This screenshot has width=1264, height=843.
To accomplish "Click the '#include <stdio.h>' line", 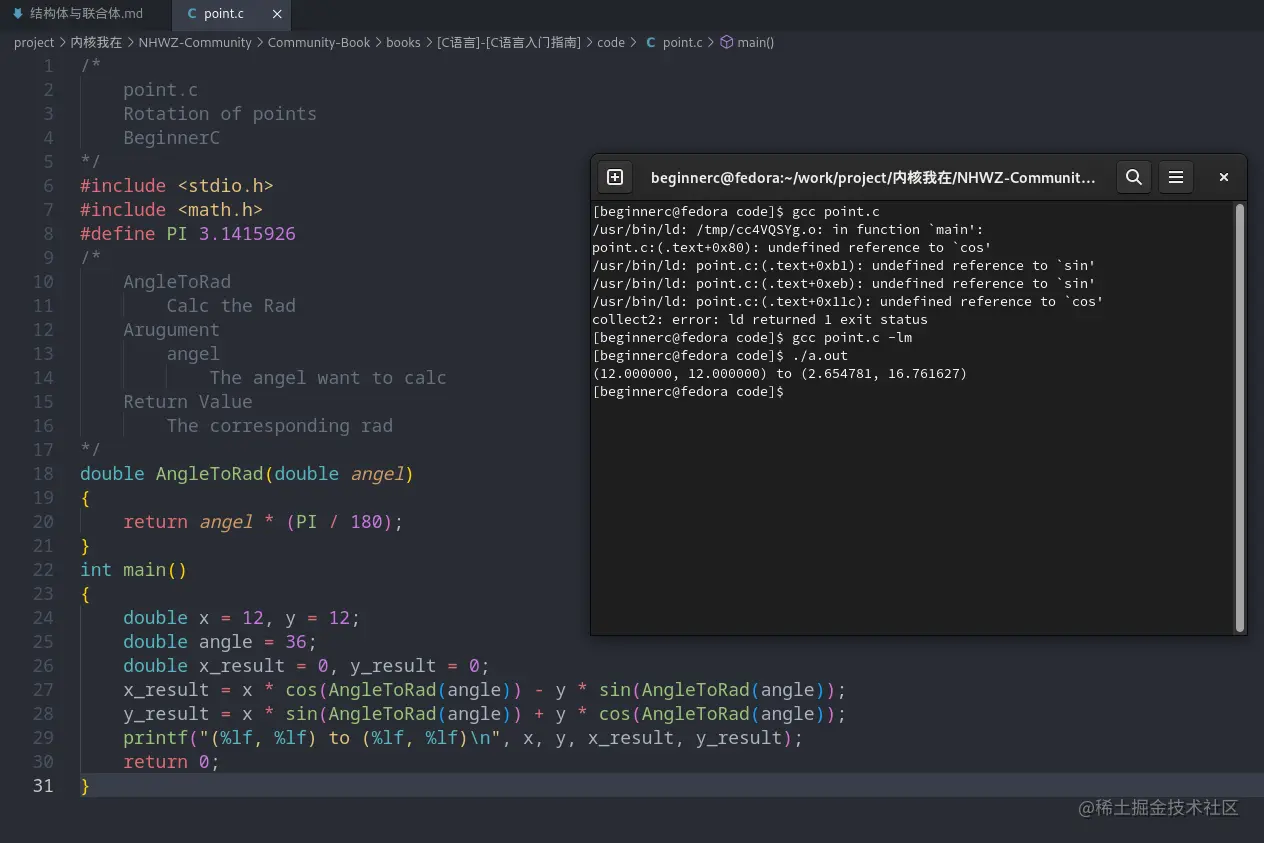I will pos(177,185).
